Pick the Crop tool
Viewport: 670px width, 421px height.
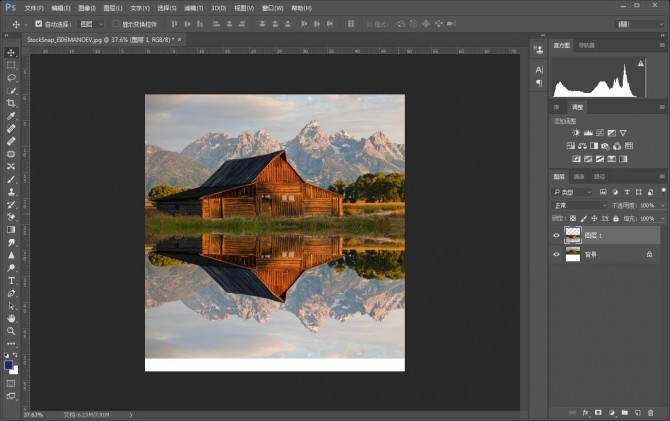click(11, 103)
